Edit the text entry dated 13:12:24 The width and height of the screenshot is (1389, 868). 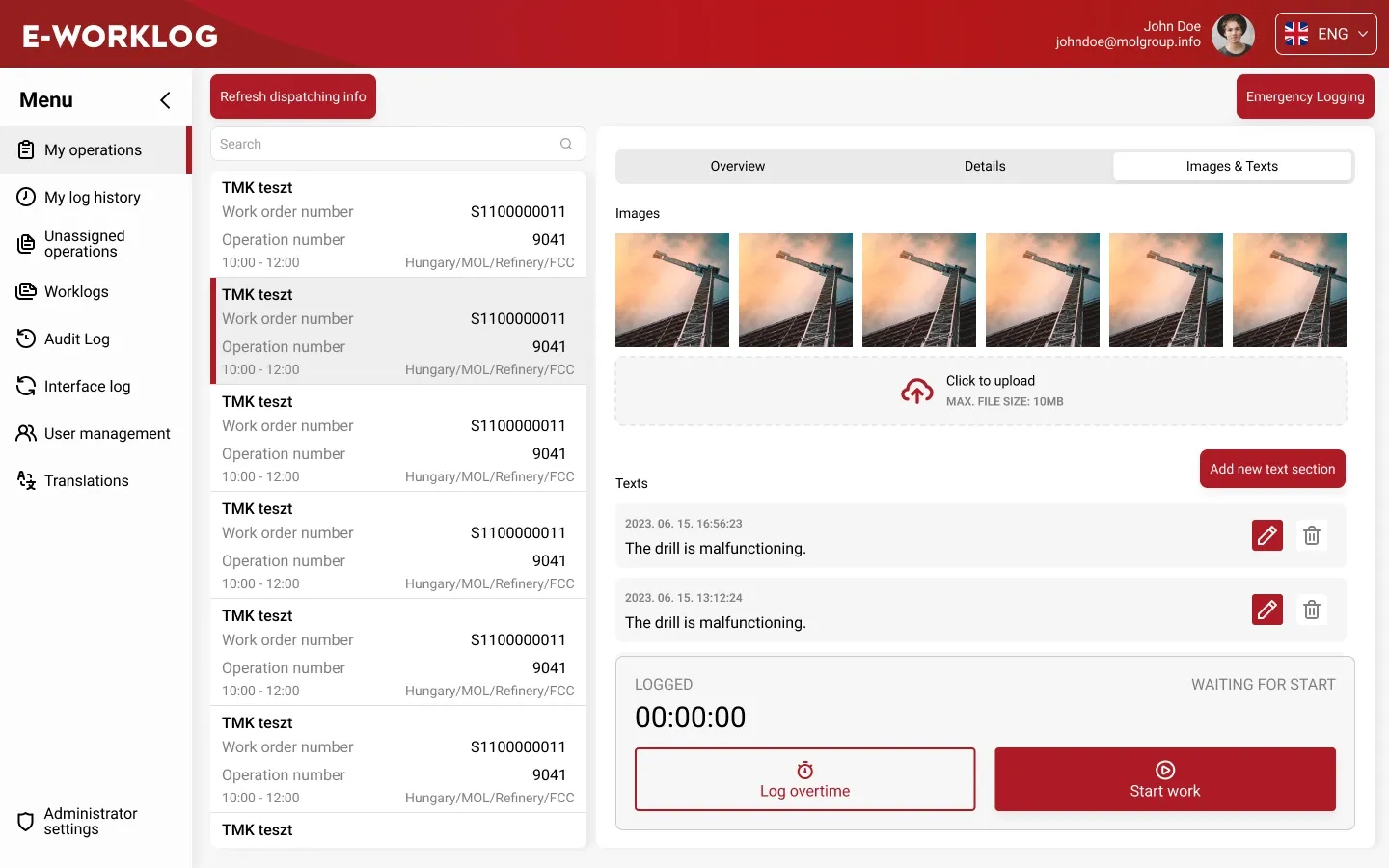(1267, 610)
